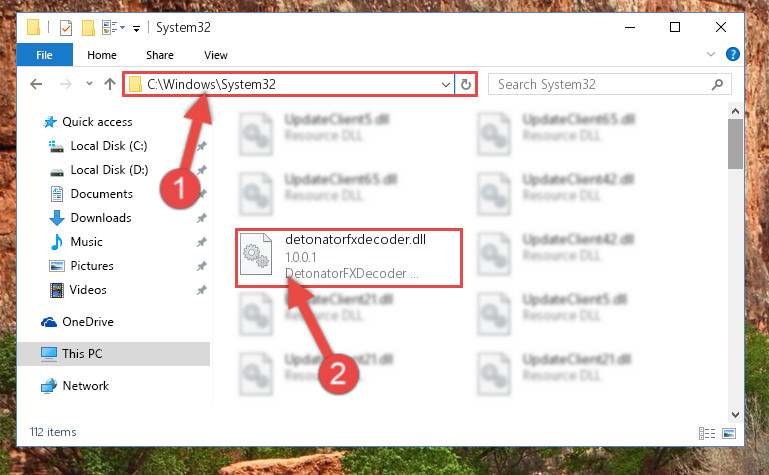Click the Properties quick access toolbar icon
The width and height of the screenshot is (769, 475).
point(66,27)
